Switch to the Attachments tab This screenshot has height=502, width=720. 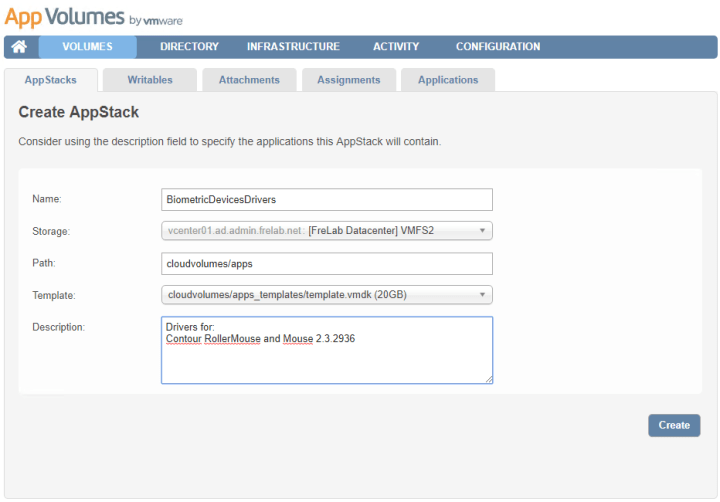pyautogui.click(x=249, y=80)
